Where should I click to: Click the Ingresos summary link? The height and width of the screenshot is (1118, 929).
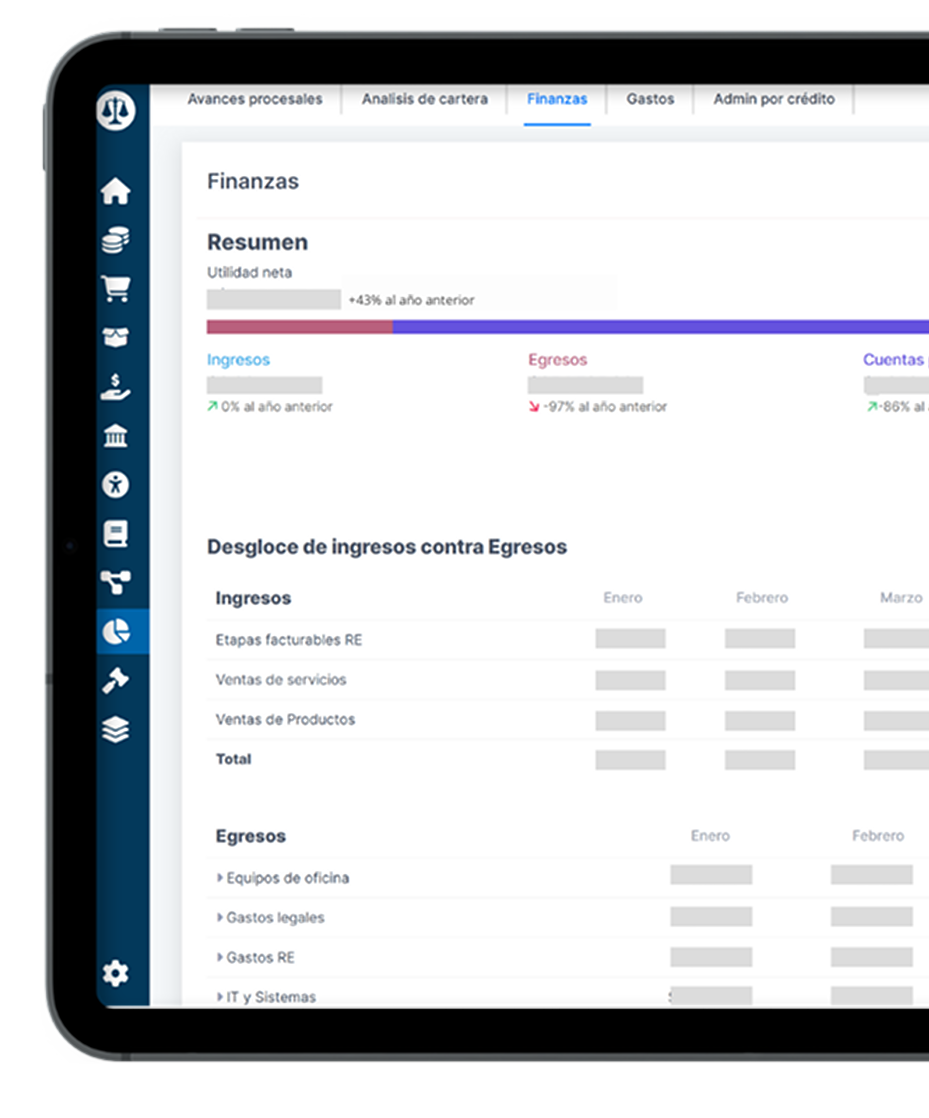tap(238, 360)
